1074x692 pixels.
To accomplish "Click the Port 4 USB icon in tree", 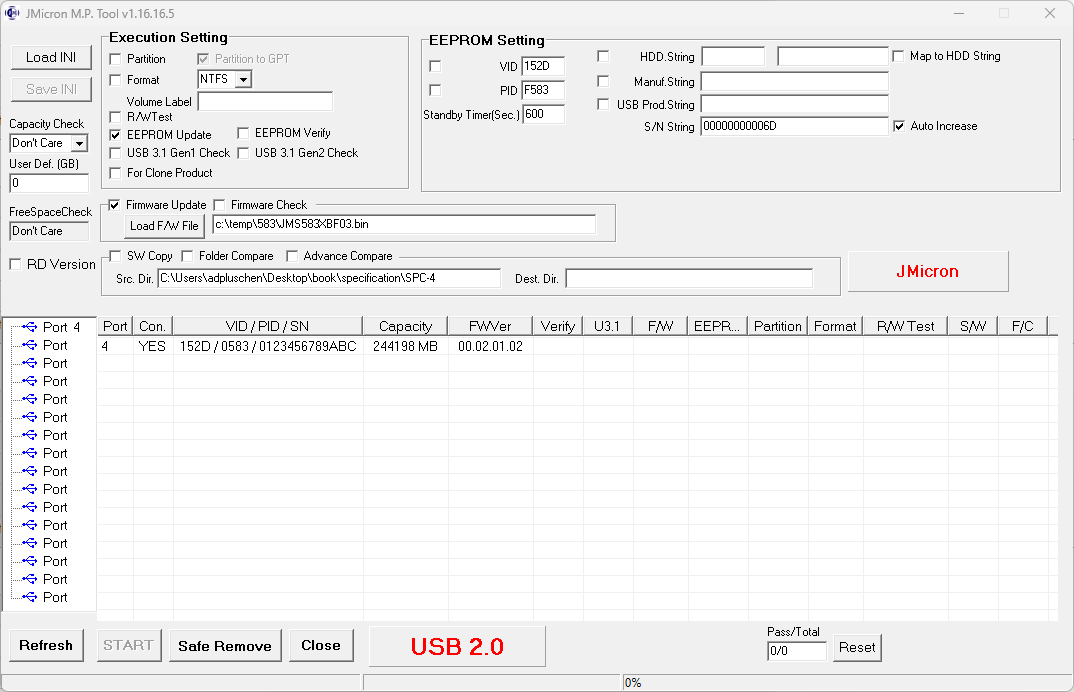I will point(30,327).
